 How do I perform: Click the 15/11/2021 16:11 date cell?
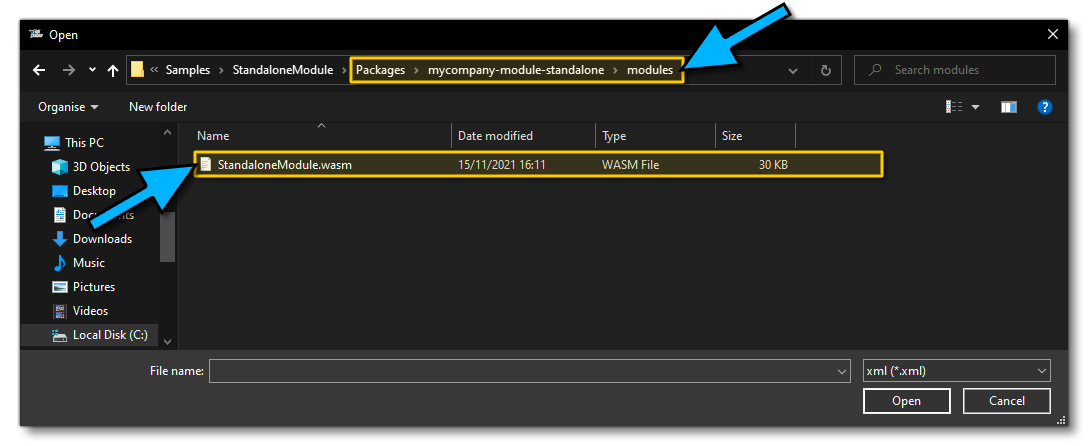pos(500,165)
